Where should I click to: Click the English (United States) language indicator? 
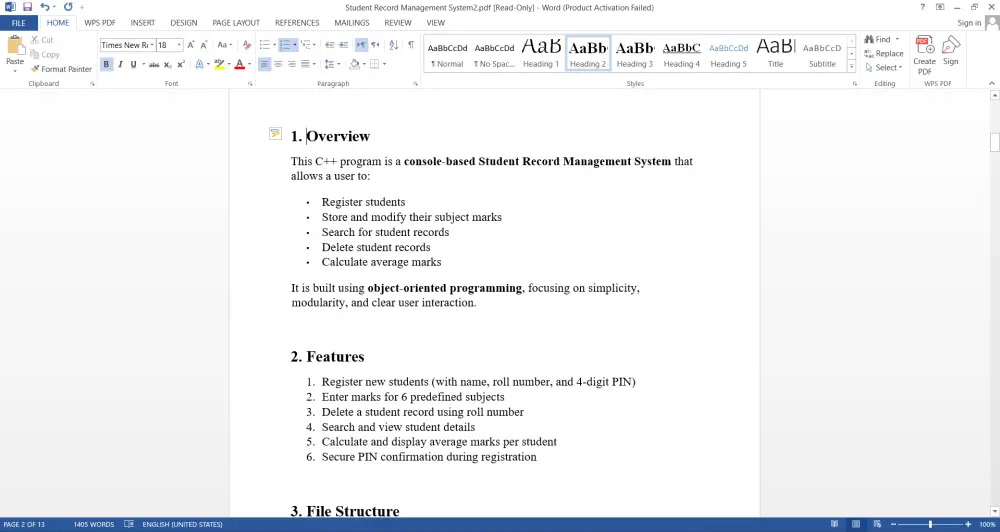click(x=182, y=524)
